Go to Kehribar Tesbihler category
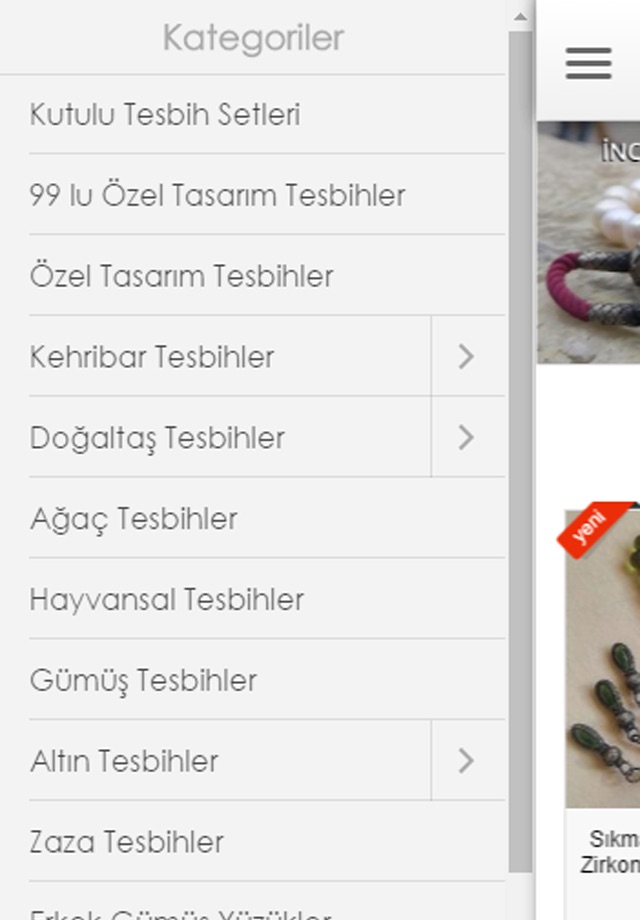Screen dimensions: 640x920 [230, 356]
